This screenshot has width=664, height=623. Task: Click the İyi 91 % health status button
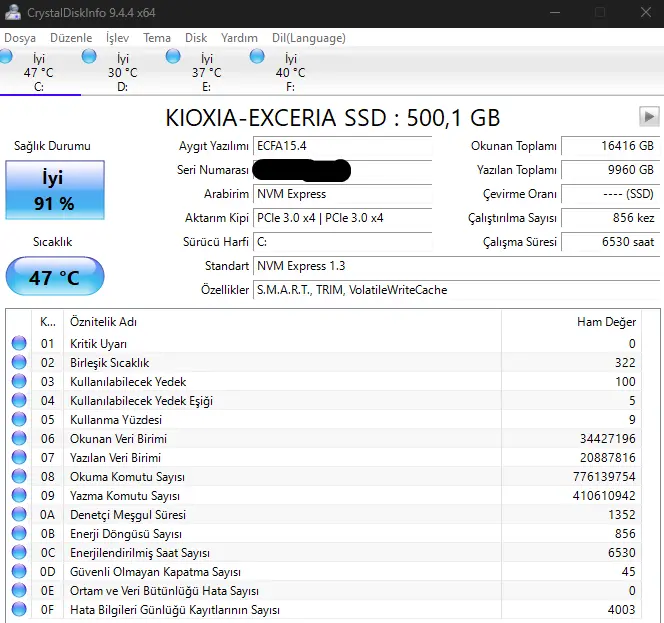55,190
